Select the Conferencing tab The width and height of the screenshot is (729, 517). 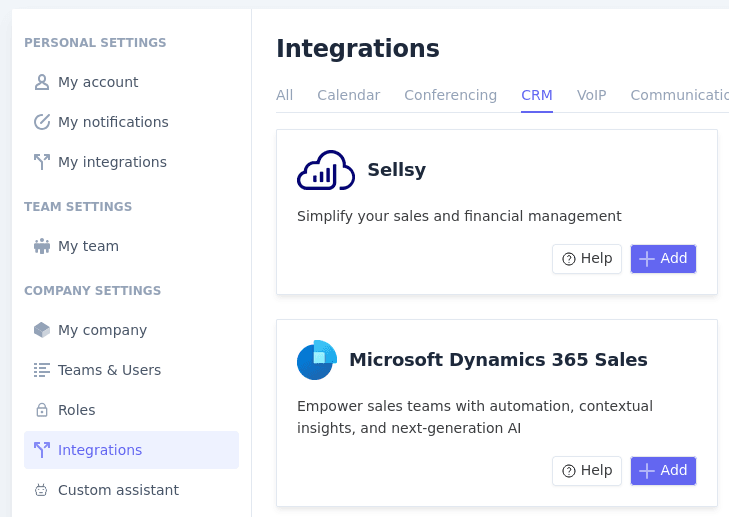(x=450, y=95)
